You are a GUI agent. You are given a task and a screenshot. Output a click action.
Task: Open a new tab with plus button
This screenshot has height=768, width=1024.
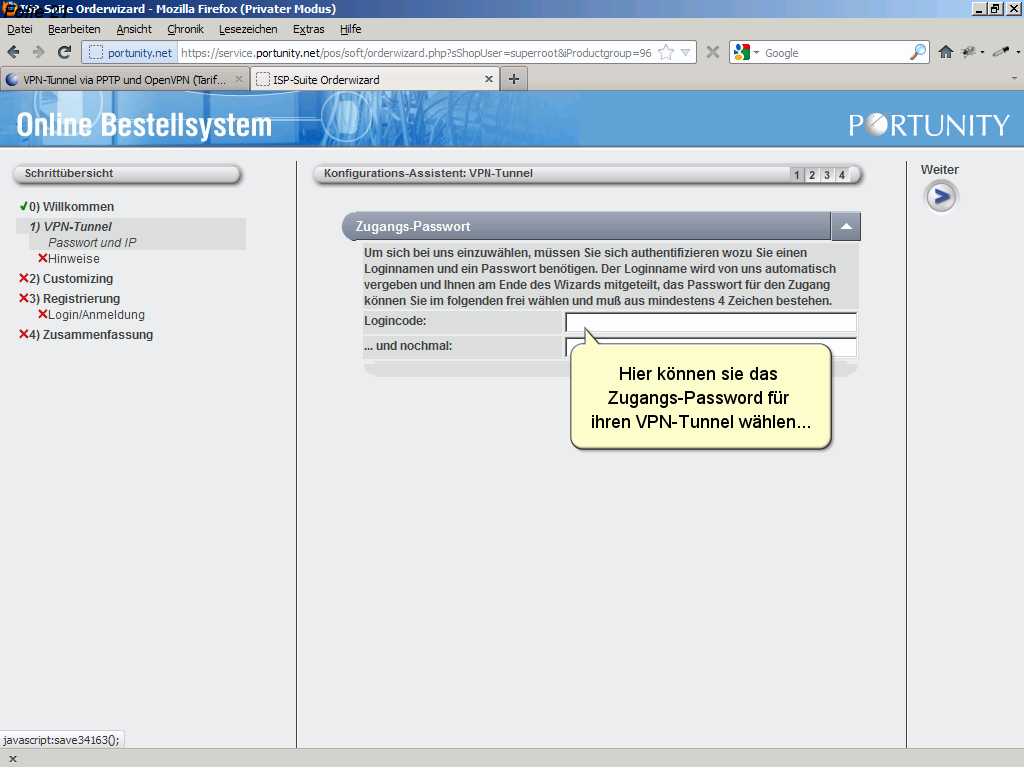pos(514,79)
